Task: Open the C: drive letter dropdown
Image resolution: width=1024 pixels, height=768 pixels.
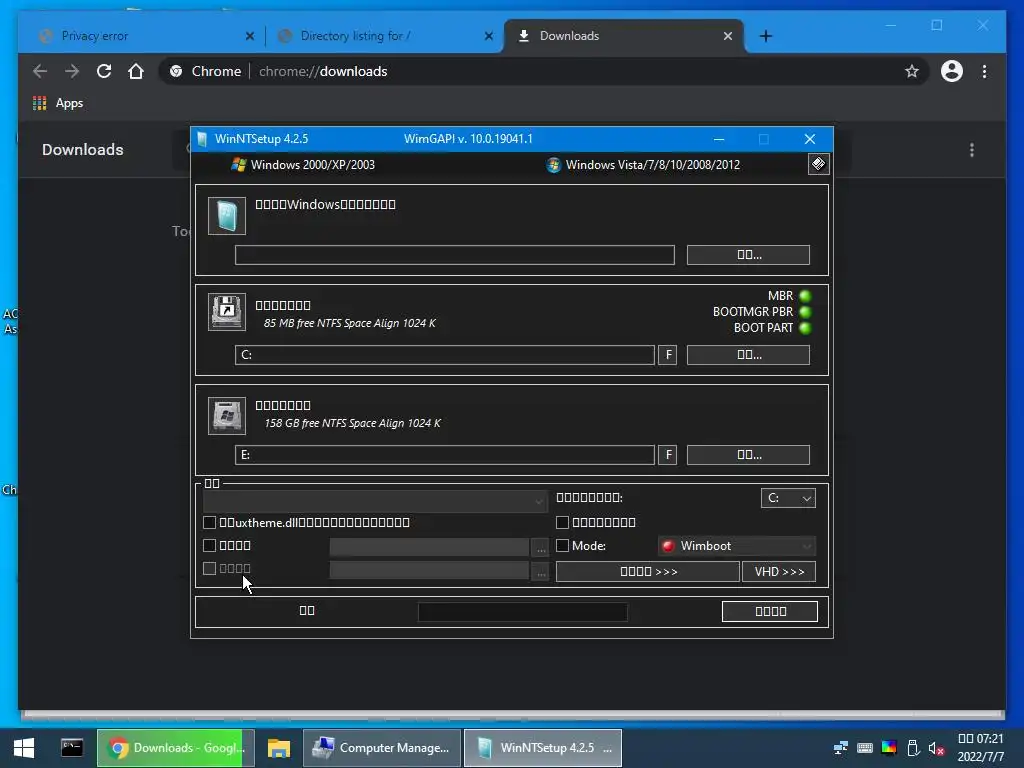Action: (x=788, y=498)
